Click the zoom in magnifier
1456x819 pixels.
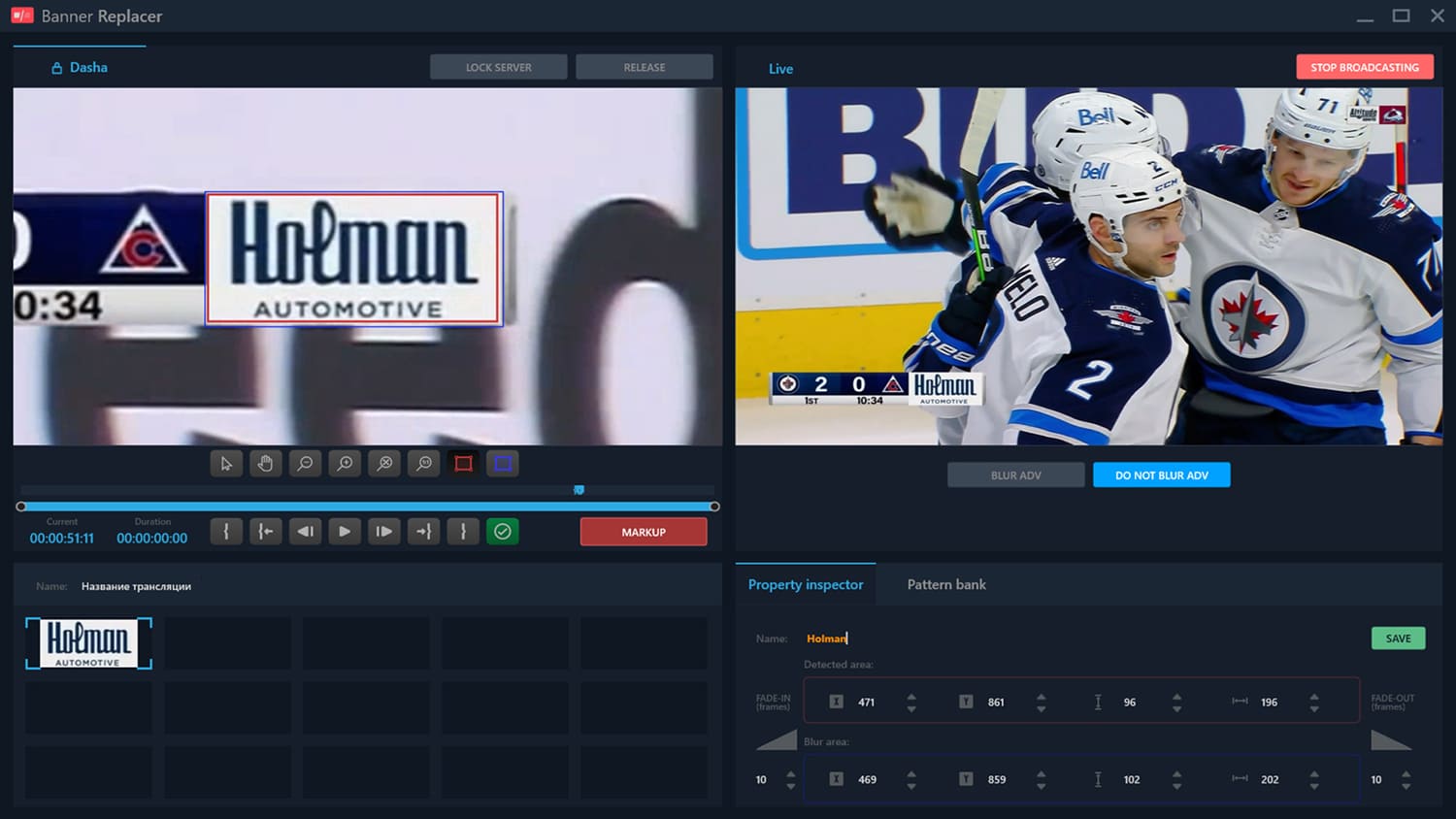click(345, 464)
